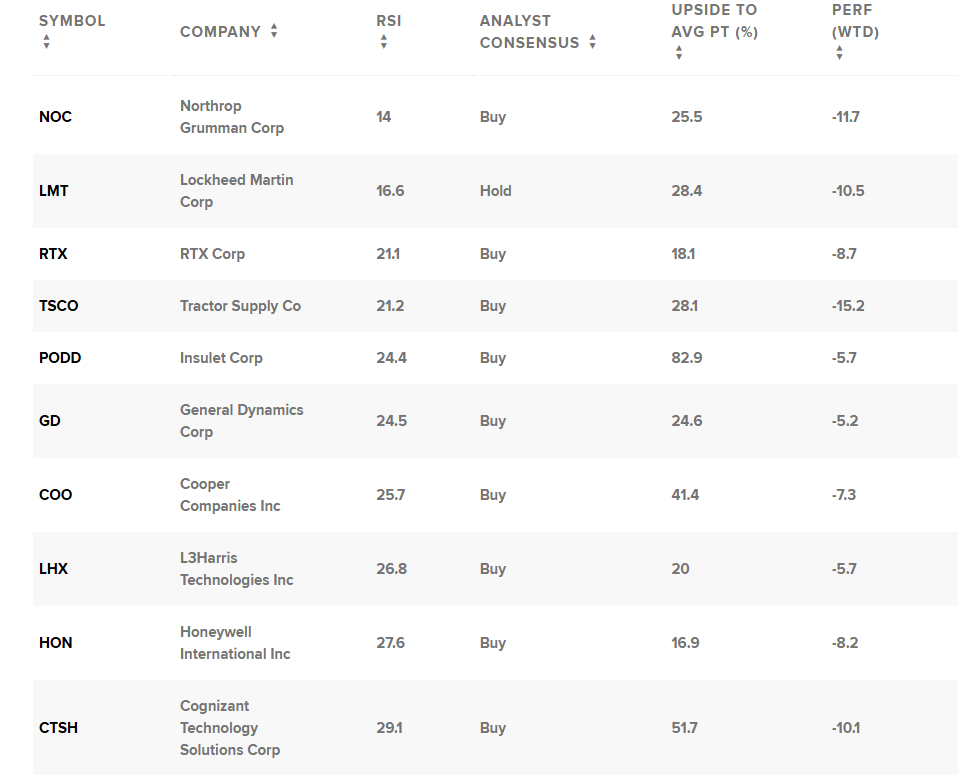The width and height of the screenshot is (963, 775).
Task: Sort by Upside to Avg PT arrows
Action: (679, 53)
